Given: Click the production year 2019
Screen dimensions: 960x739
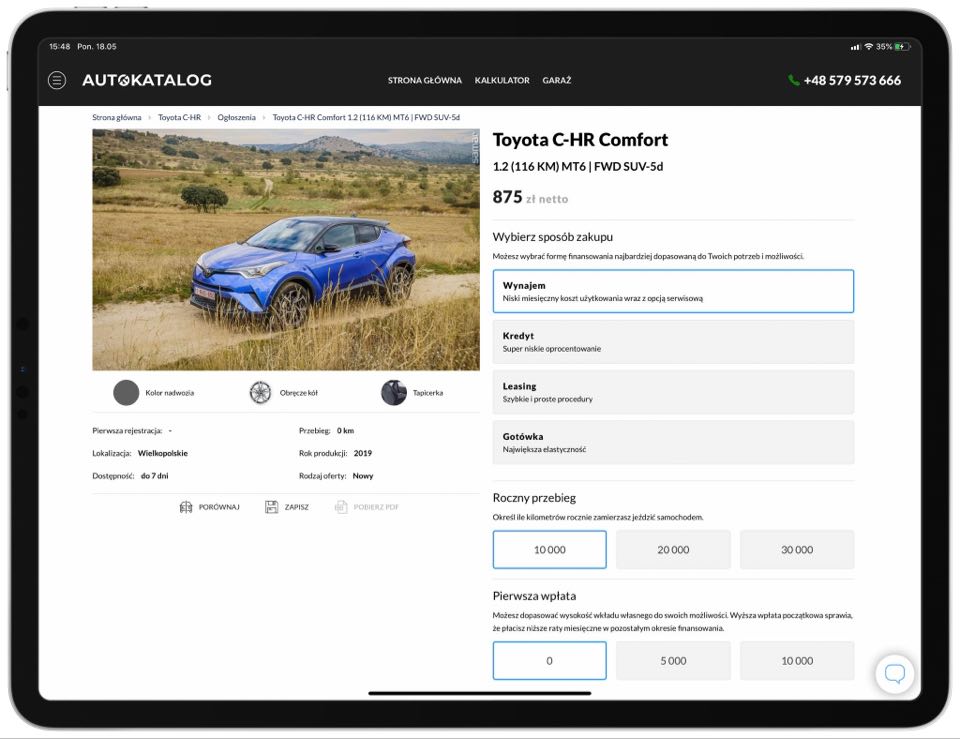Looking at the screenshot, I should pos(363,453).
